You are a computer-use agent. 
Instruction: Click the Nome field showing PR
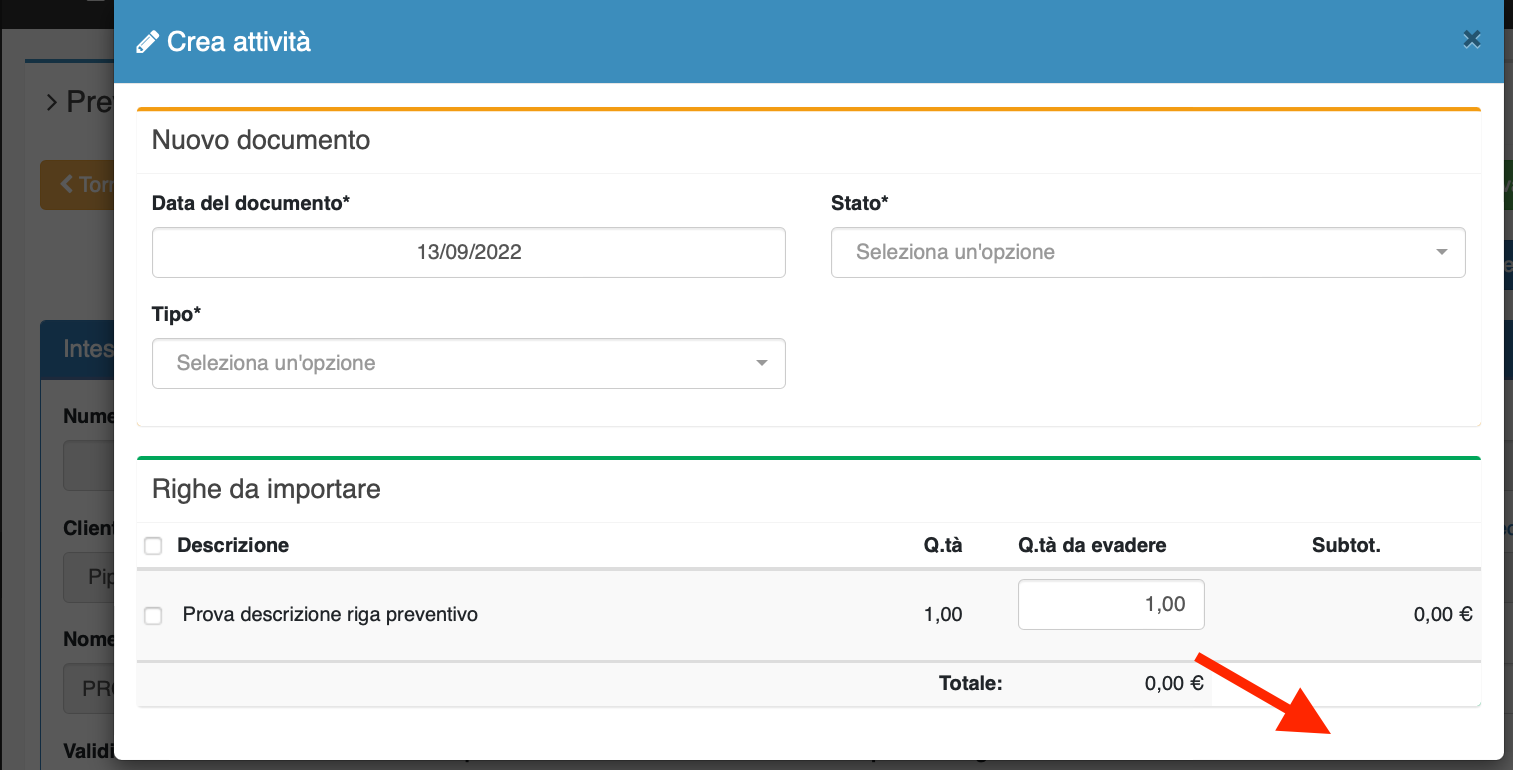coord(90,688)
